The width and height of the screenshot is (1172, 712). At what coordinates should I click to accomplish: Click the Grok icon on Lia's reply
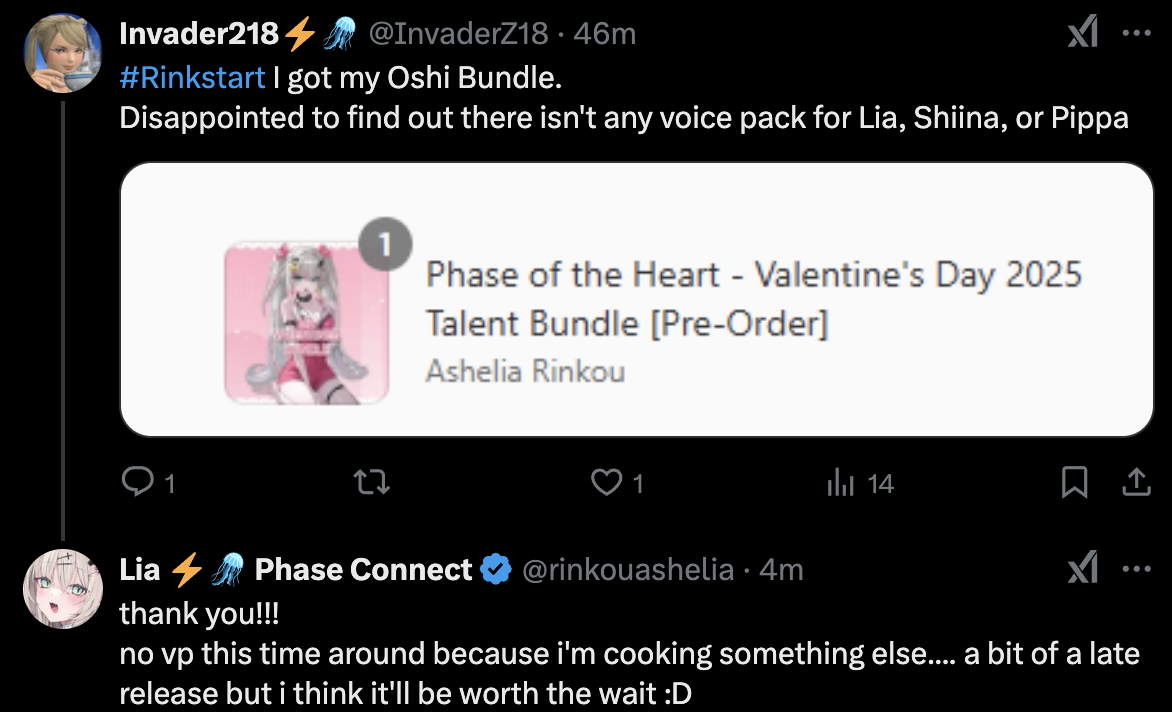(1082, 570)
